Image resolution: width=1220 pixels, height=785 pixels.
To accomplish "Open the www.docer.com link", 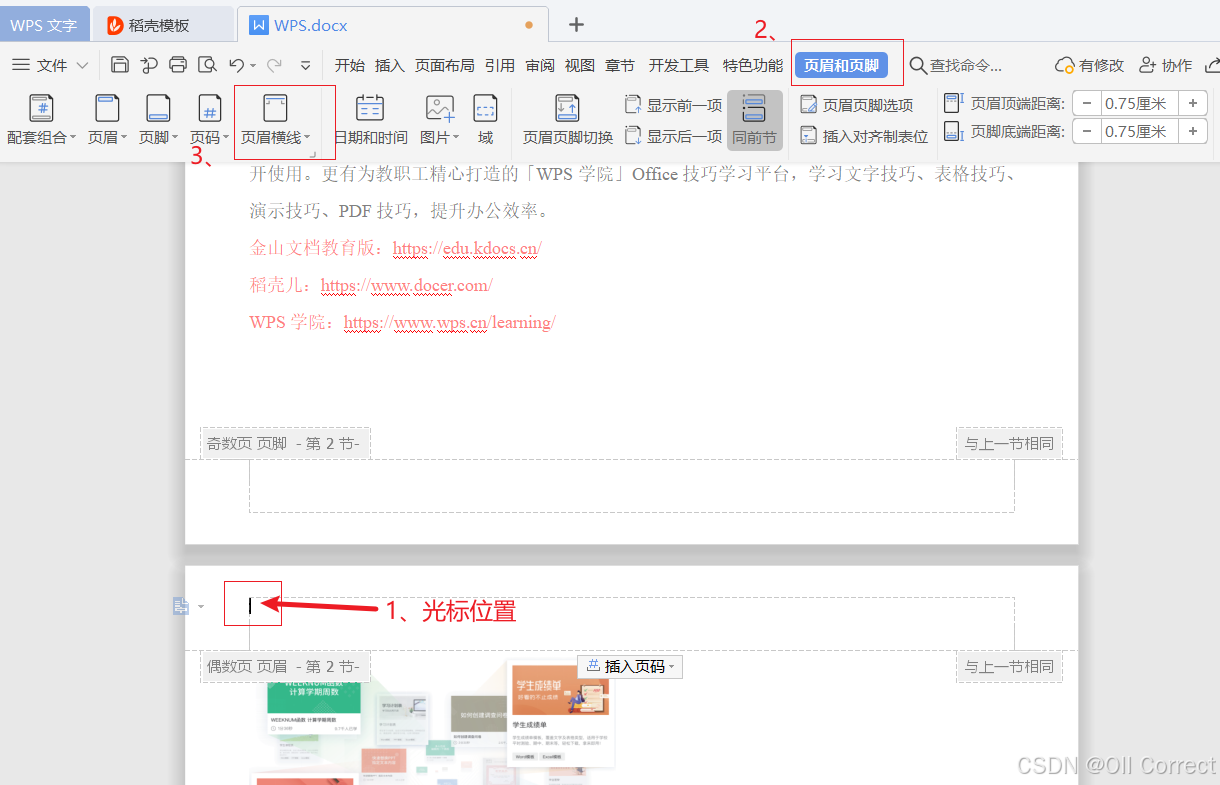I will click(x=406, y=285).
